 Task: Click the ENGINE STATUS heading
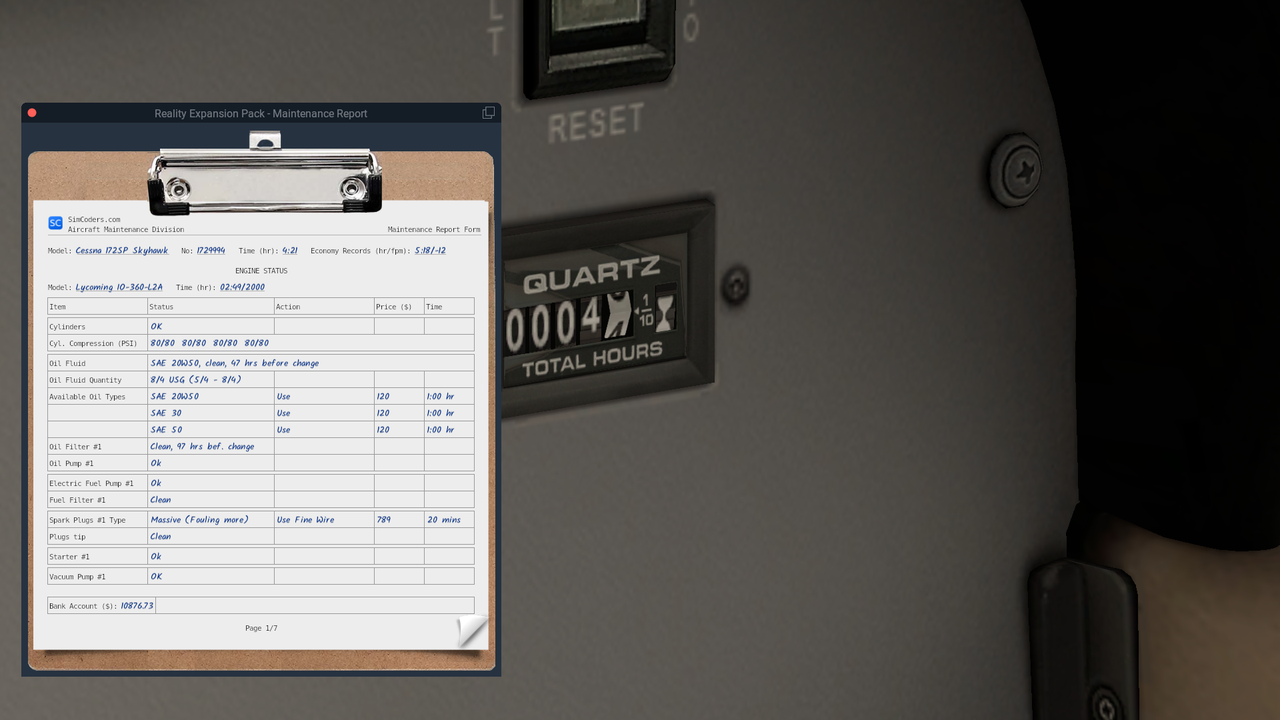pos(261,271)
